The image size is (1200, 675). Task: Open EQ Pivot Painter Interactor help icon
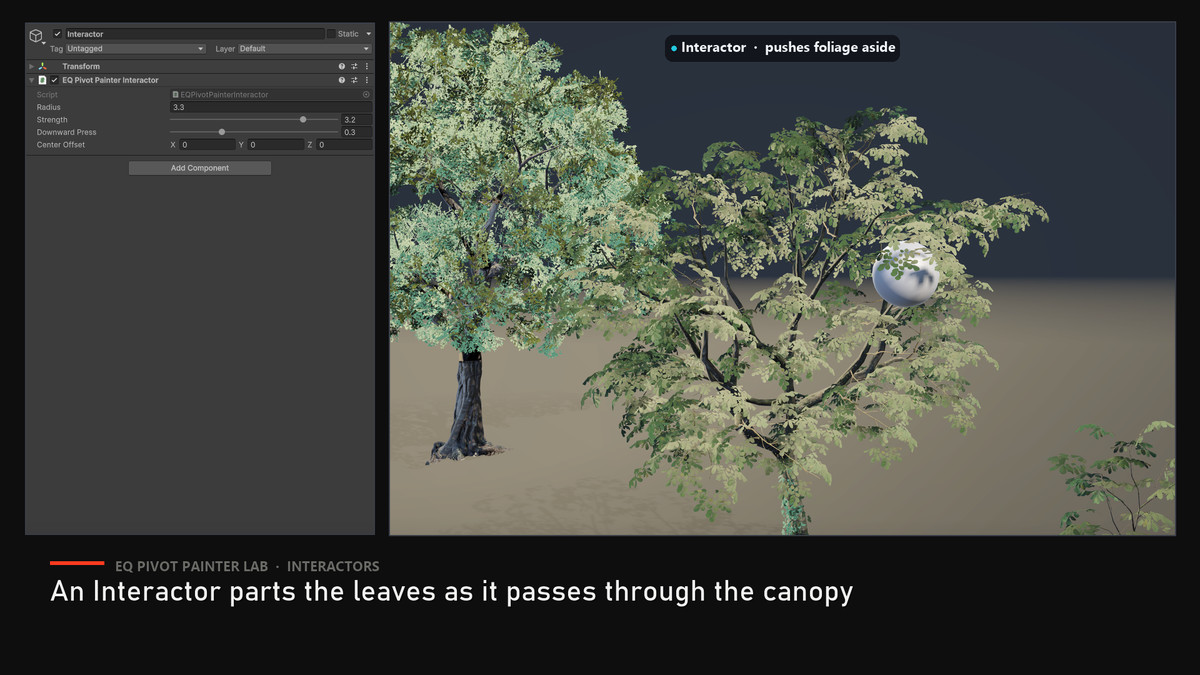tap(342, 80)
